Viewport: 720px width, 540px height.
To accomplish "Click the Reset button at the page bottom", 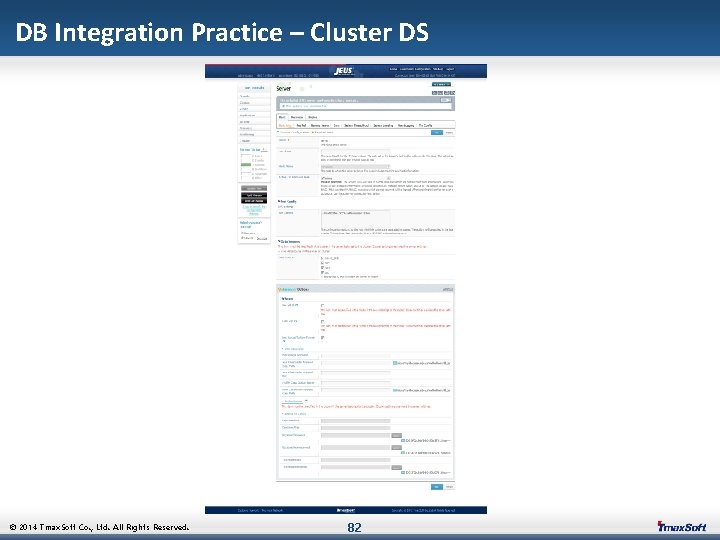I will pyautogui.click(x=450, y=487).
